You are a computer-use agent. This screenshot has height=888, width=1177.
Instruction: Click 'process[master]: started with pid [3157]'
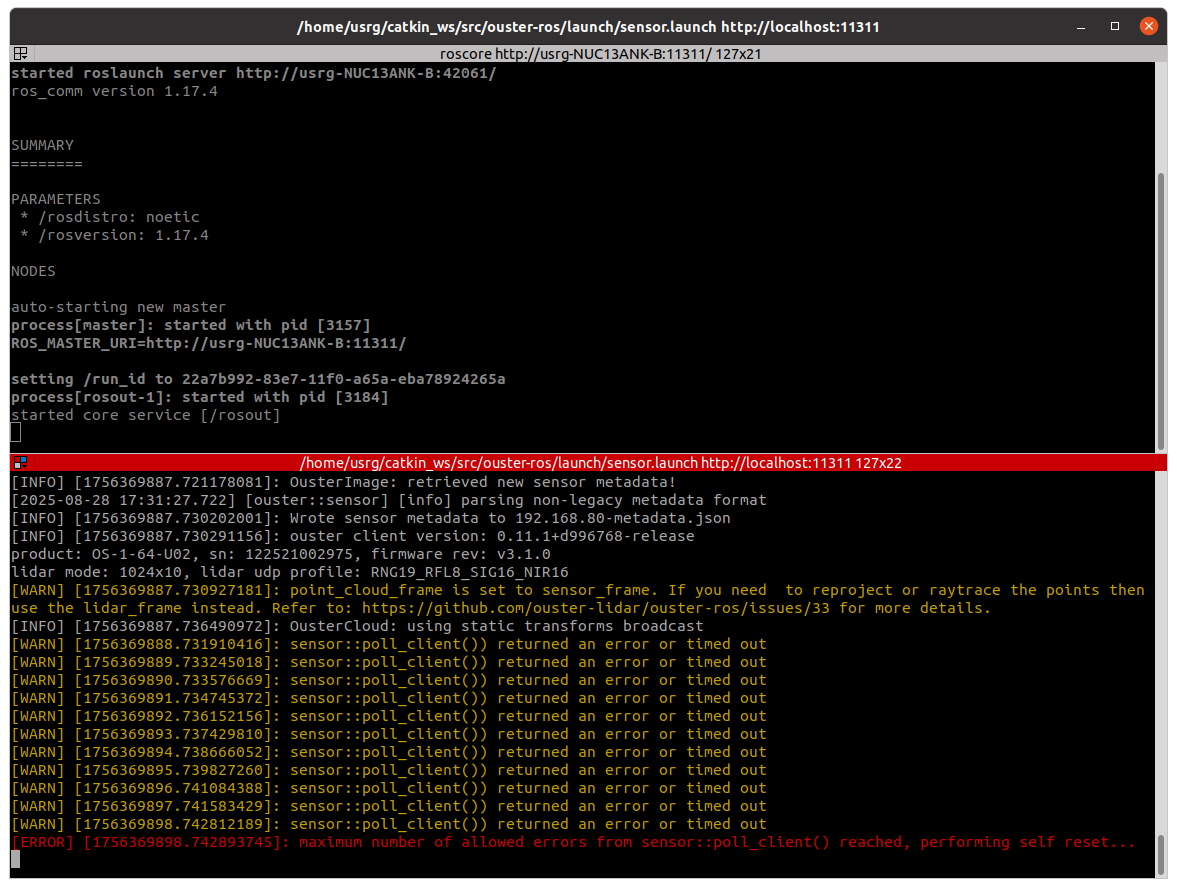(x=191, y=326)
